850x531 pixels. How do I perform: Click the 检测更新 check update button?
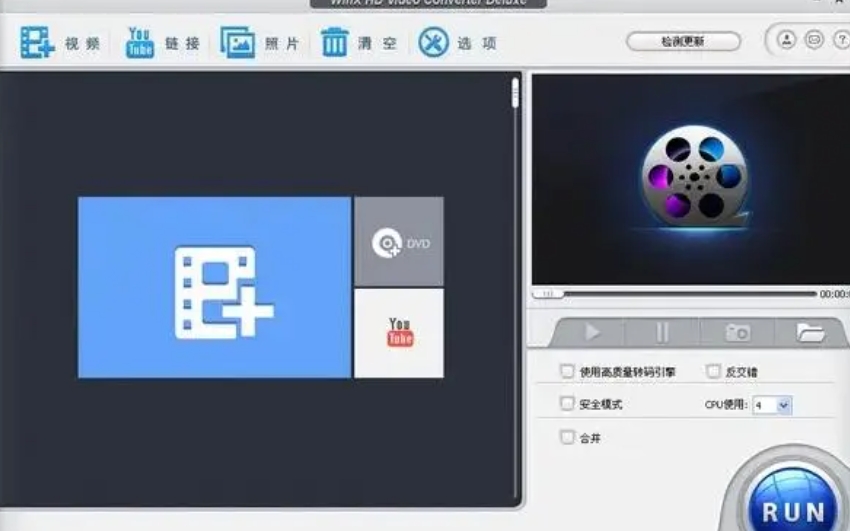click(683, 41)
